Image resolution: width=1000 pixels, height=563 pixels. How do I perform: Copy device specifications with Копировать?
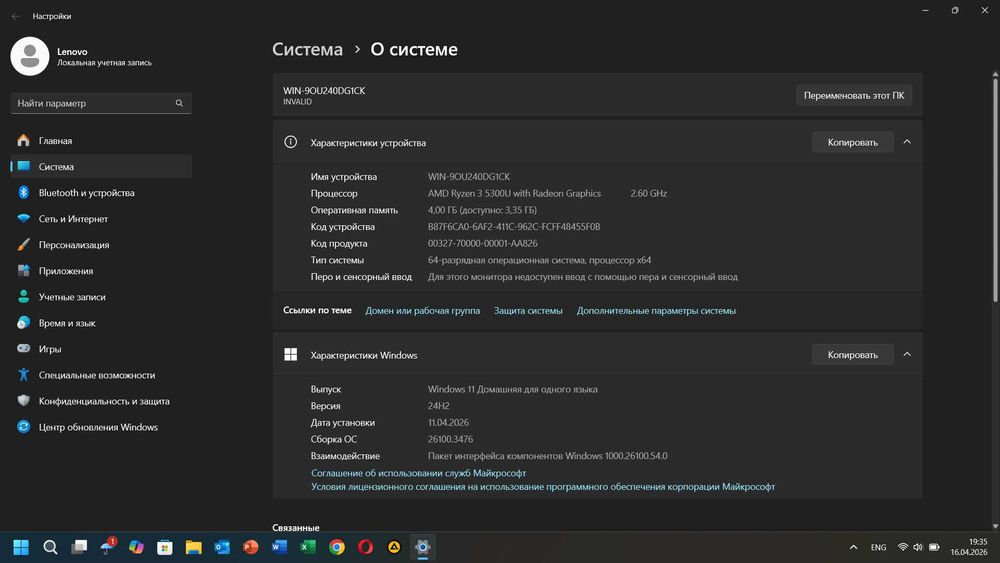[853, 142]
